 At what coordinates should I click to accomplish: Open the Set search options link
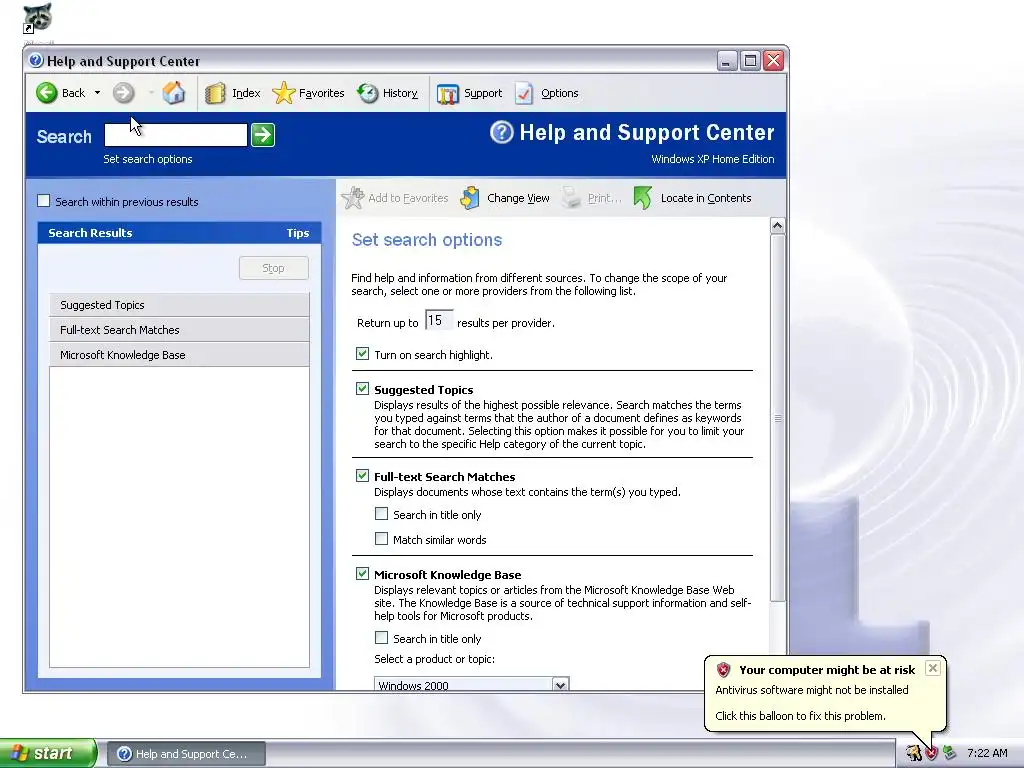(x=148, y=159)
